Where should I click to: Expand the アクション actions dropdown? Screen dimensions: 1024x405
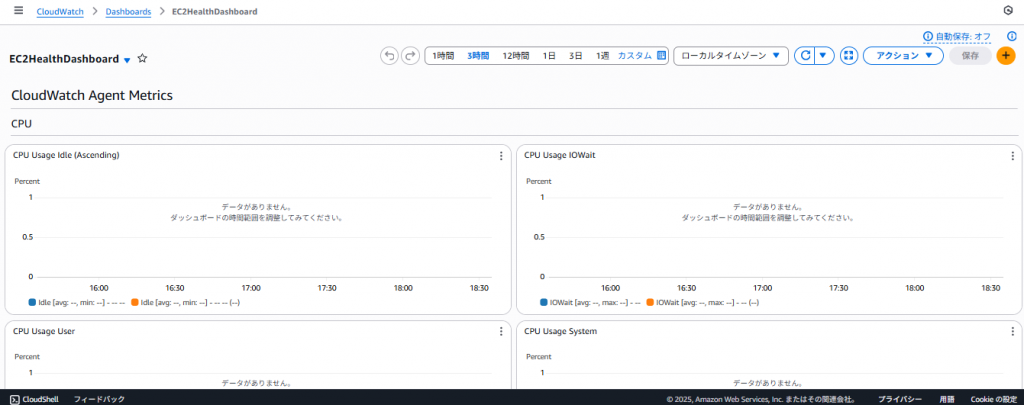[903, 56]
